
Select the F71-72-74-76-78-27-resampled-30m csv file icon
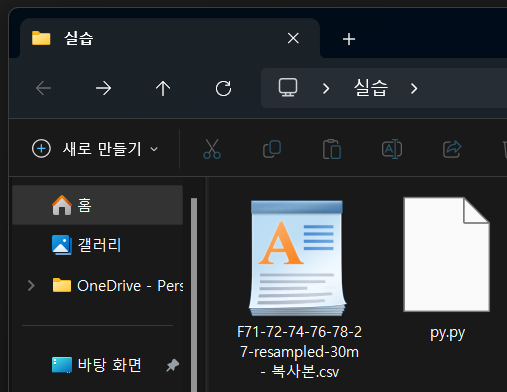[x=297, y=258]
